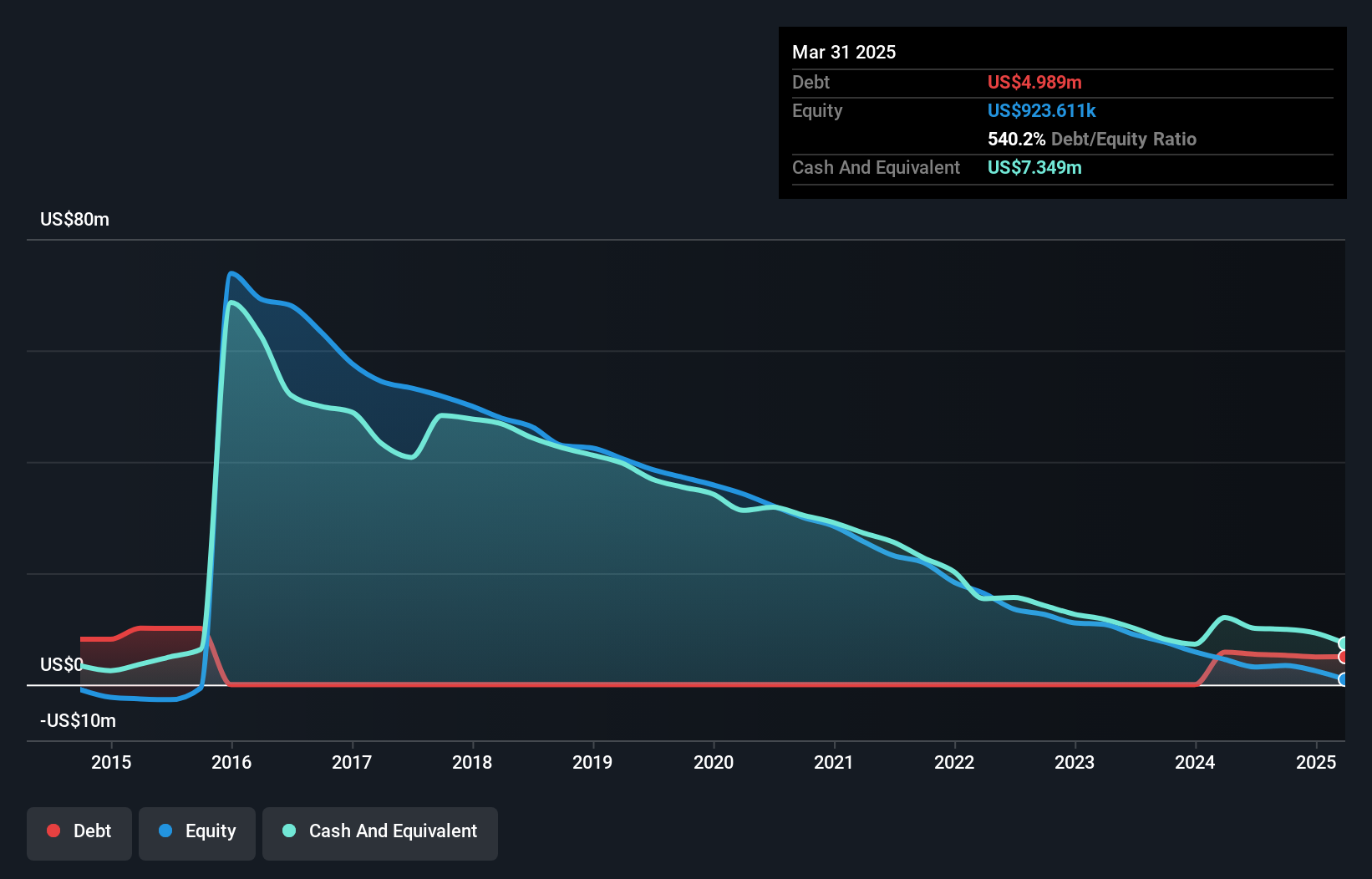Click the 2019 x-axis label
The width and height of the screenshot is (1372, 879).
click(592, 762)
